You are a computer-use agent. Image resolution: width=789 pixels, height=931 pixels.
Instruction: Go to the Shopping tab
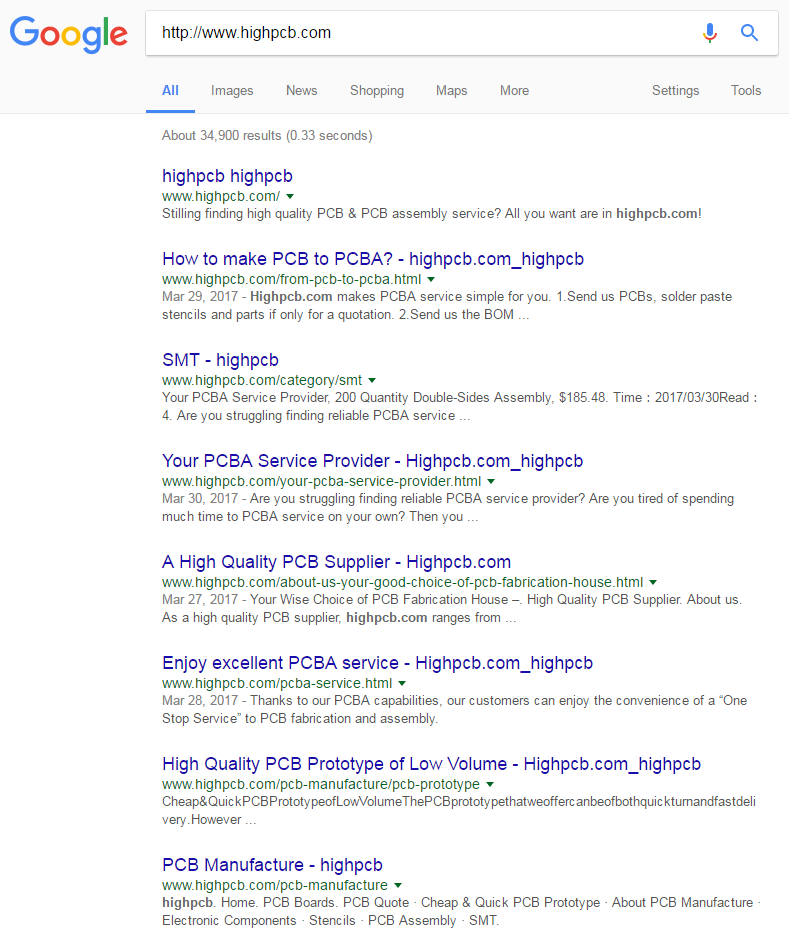click(x=377, y=91)
